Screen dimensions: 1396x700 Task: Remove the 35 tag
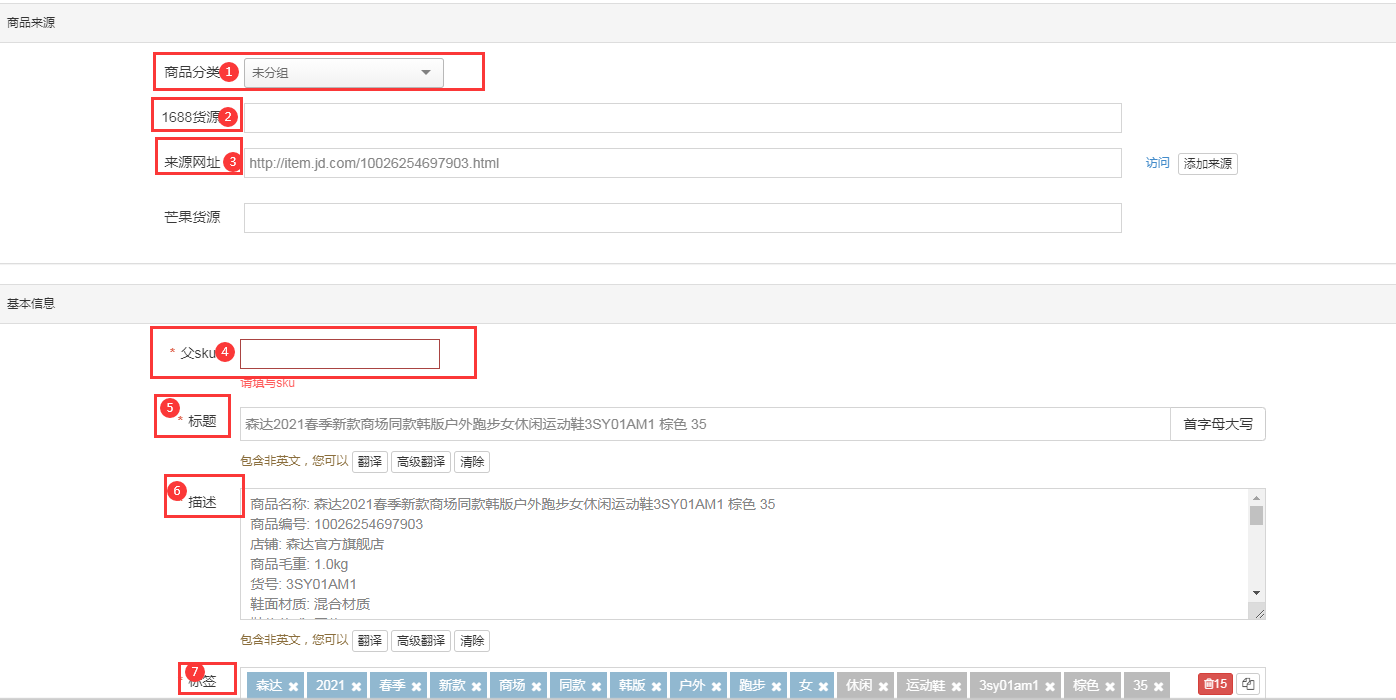1158,687
